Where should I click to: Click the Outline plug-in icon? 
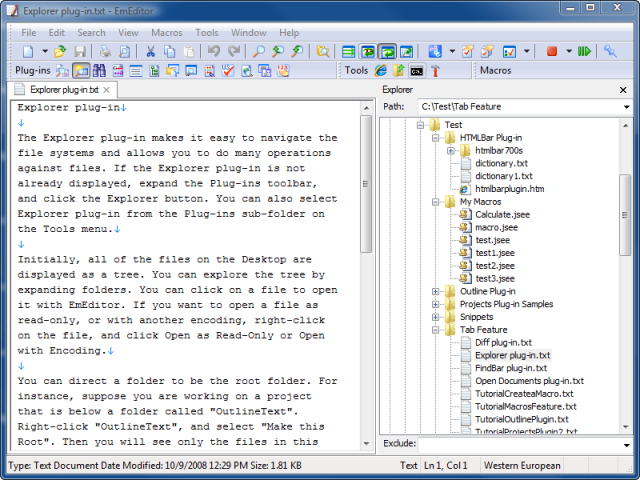click(154, 71)
